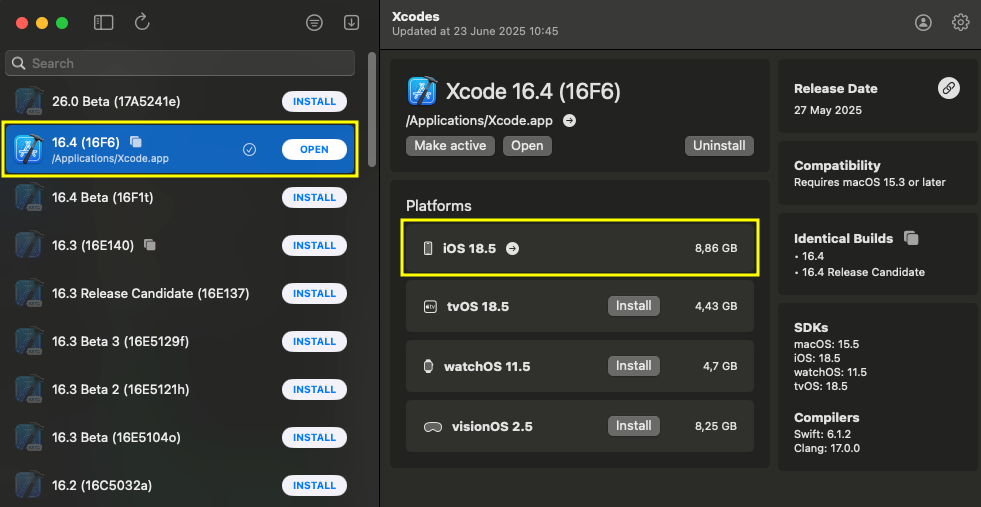Click Updated at 23 June 2025 10:45
This screenshot has height=507, width=981.
(475, 31)
